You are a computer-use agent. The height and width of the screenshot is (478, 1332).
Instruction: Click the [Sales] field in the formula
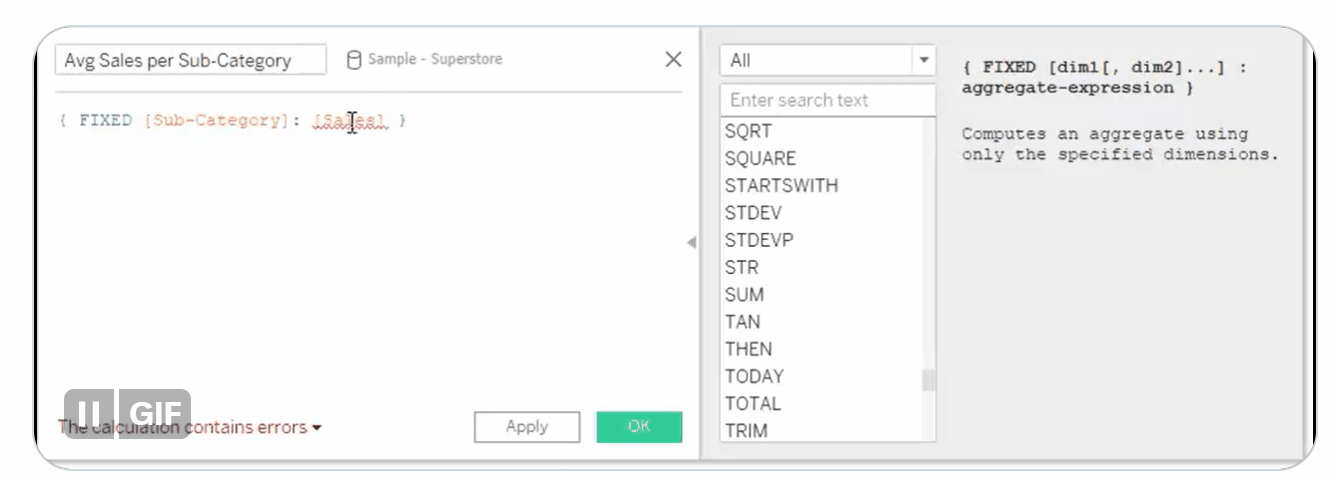click(x=349, y=121)
